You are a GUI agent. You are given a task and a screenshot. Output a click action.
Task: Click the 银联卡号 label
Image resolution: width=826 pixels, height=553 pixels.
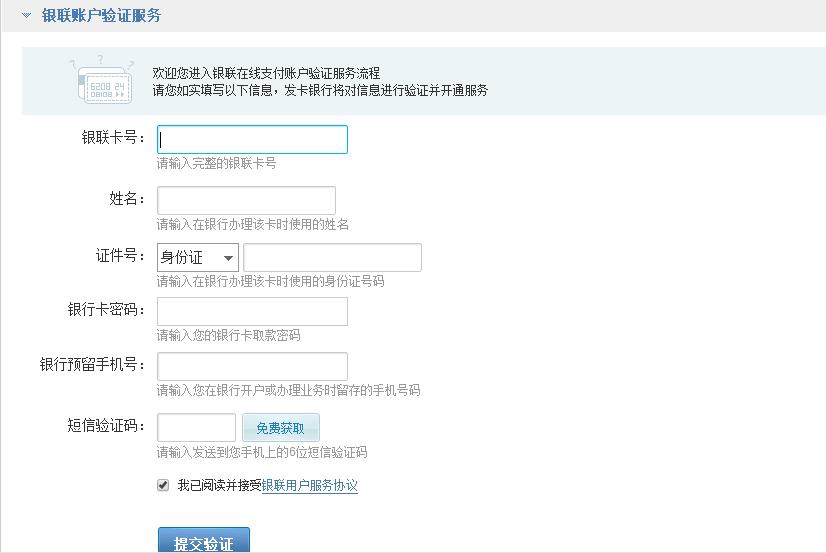(x=113, y=137)
